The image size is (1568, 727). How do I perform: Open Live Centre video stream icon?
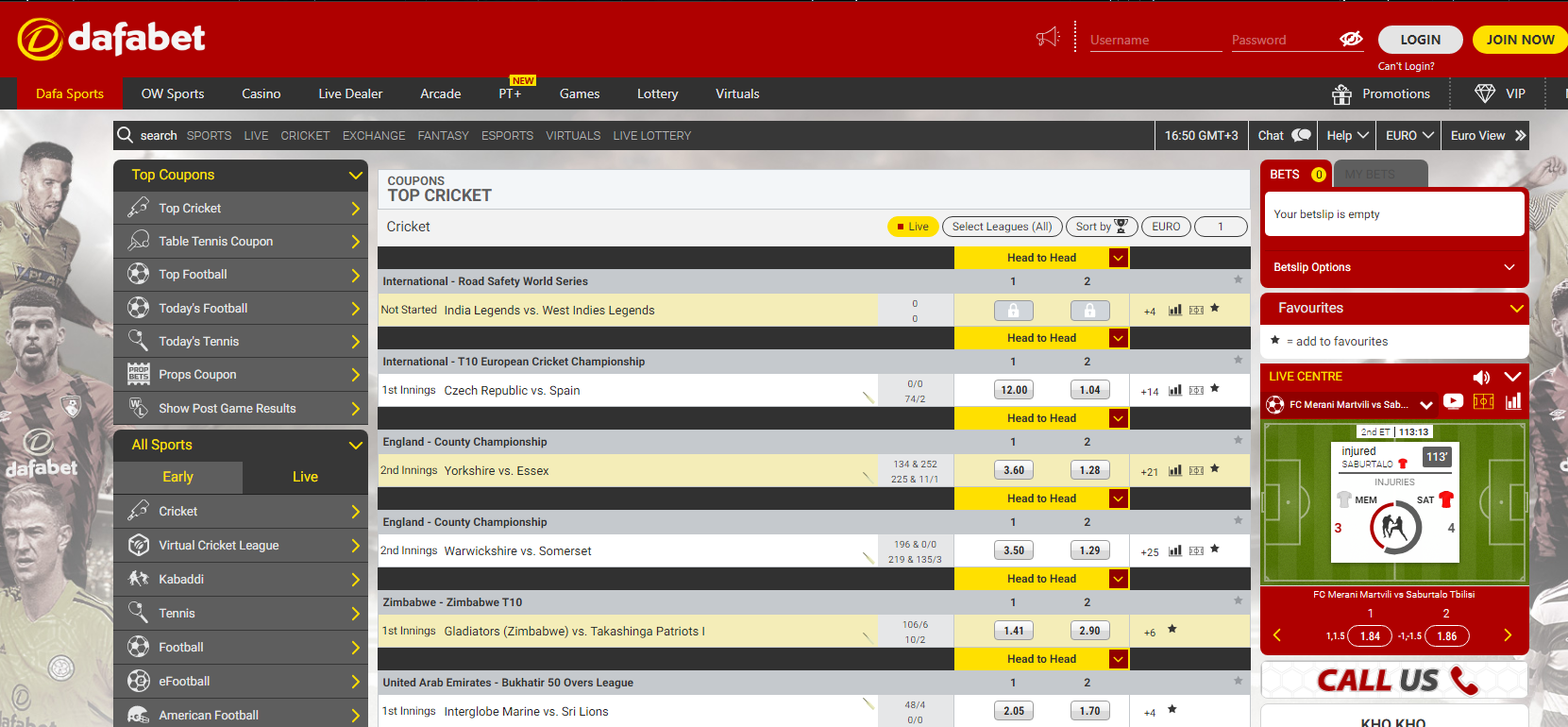(1454, 401)
